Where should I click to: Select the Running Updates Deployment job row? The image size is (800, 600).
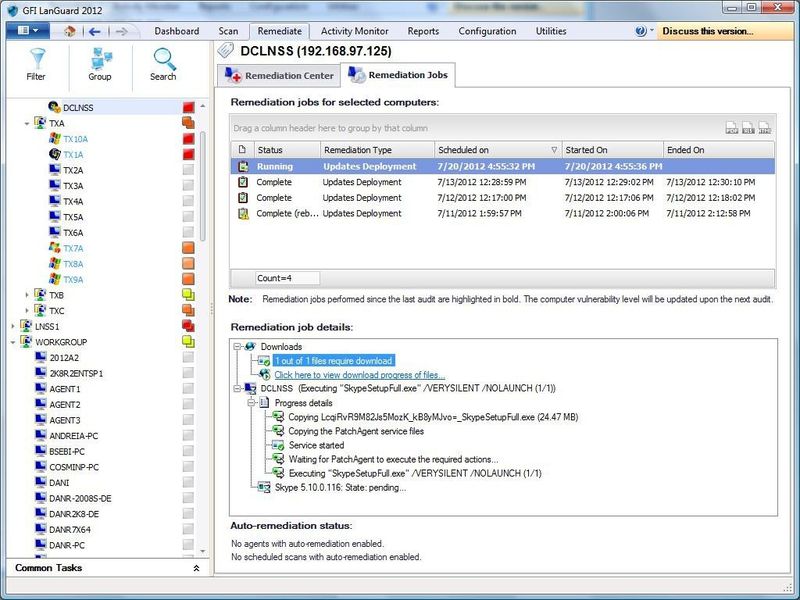click(503, 166)
